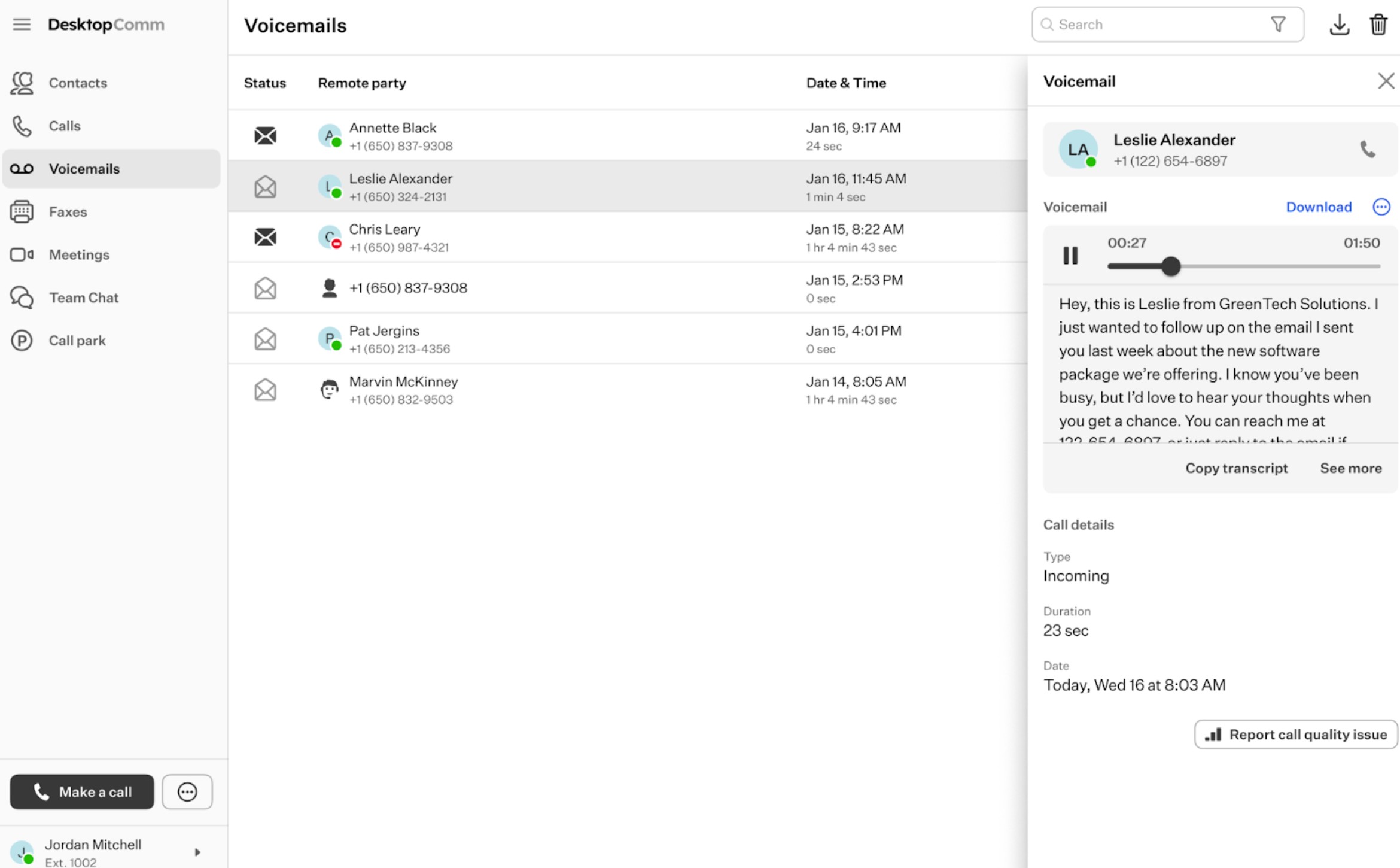Close the Voicemail details panel
The height and width of the screenshot is (868, 1400).
click(1386, 81)
